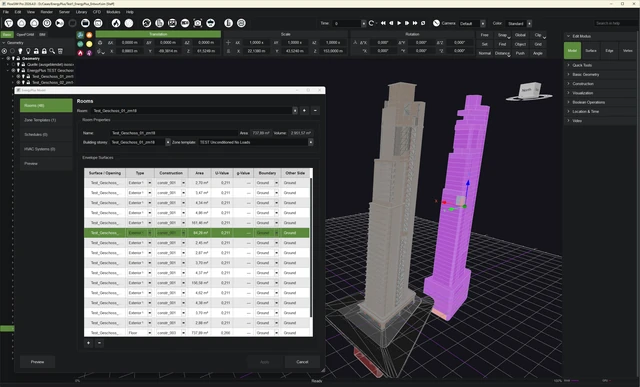Click the open padlock icon above the geometry tree
Screen dimensions: 640x387
tap(36, 51)
